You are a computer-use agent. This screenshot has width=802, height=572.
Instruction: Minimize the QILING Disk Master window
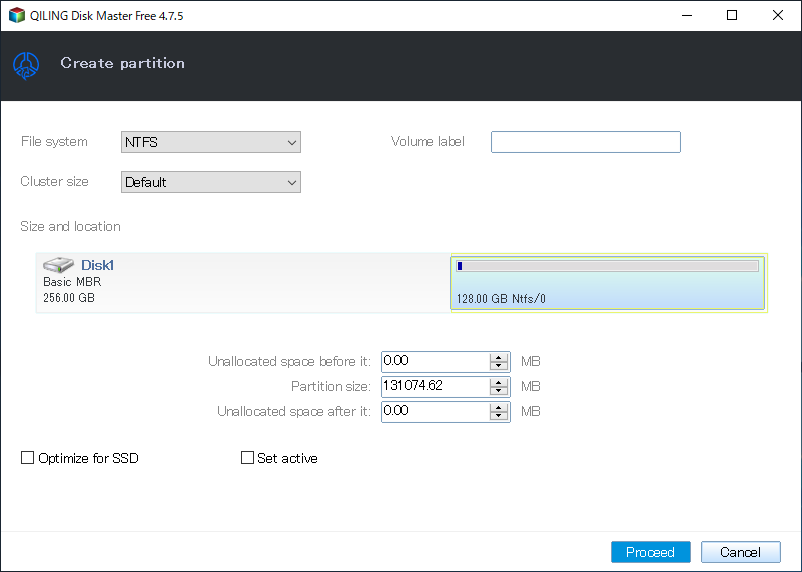(x=687, y=15)
